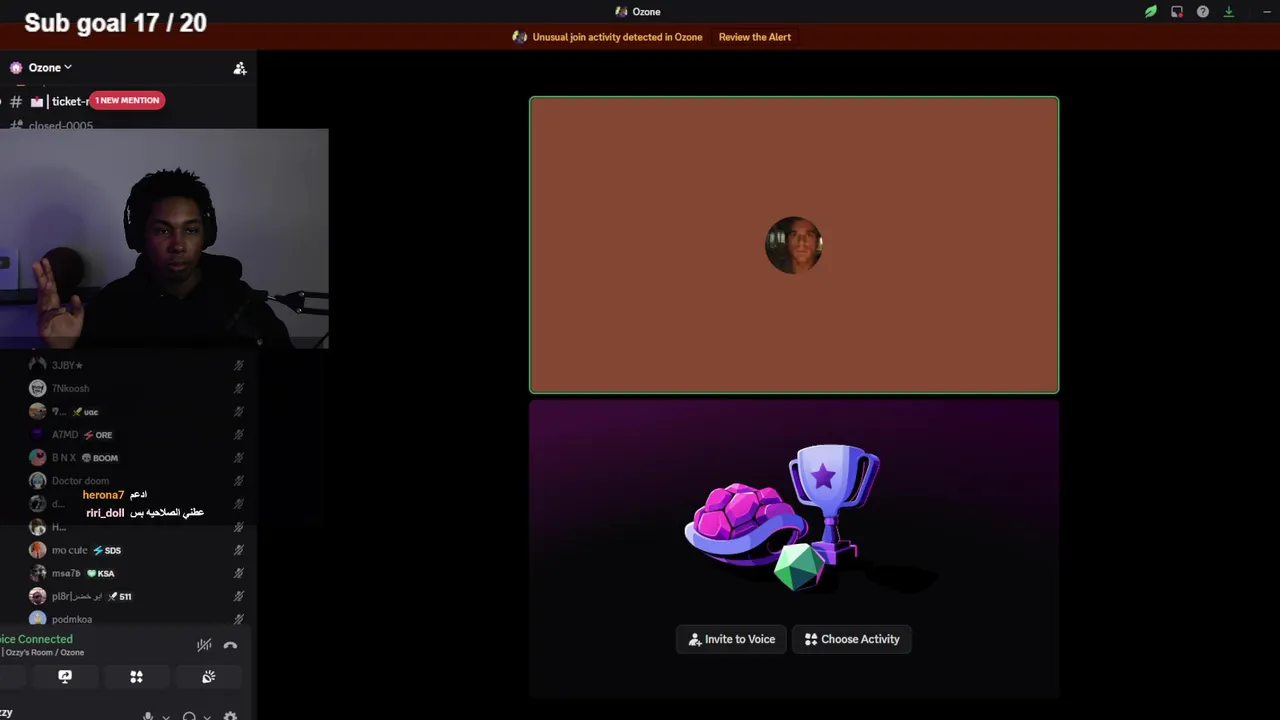Open the Activities launcher button
1280x720 pixels.
[136, 677]
